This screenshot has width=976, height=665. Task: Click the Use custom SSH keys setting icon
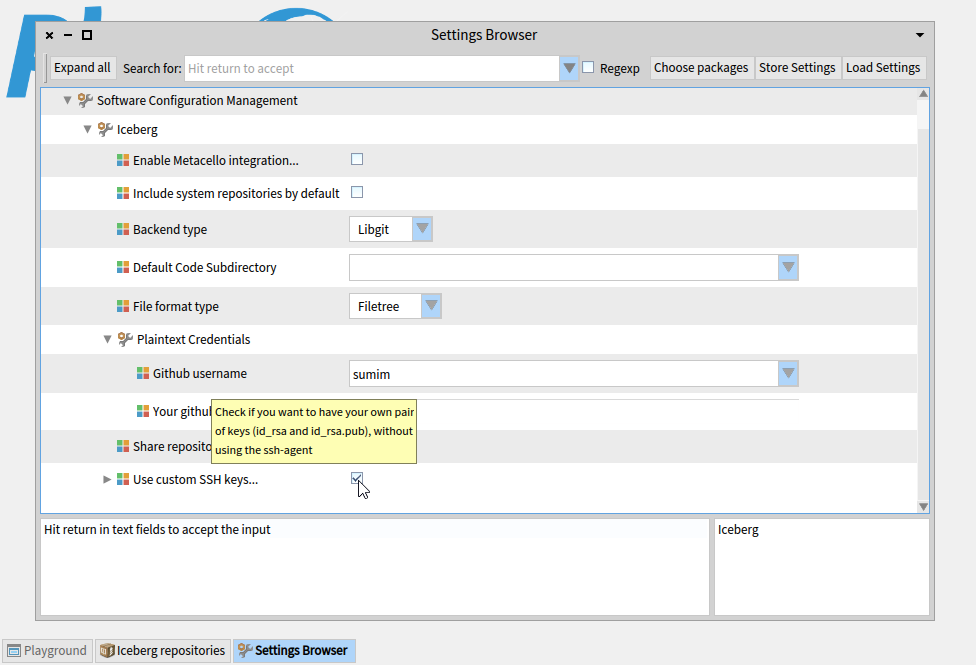[x=123, y=479]
